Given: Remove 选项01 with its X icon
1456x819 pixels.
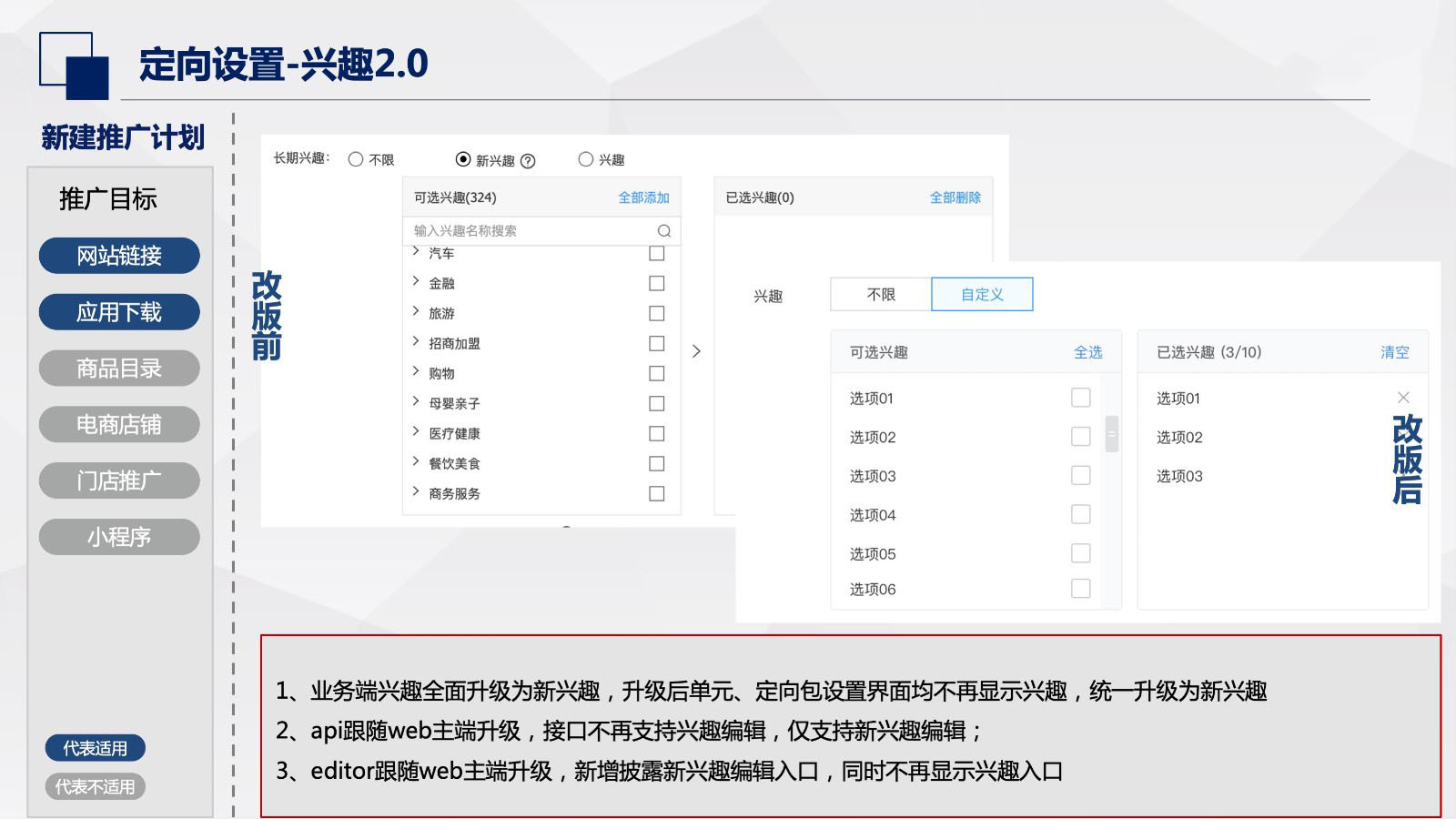Looking at the screenshot, I should [1403, 398].
